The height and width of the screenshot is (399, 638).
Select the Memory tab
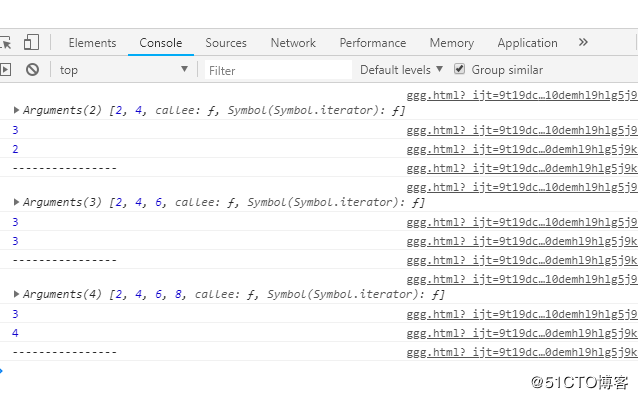coord(452,43)
